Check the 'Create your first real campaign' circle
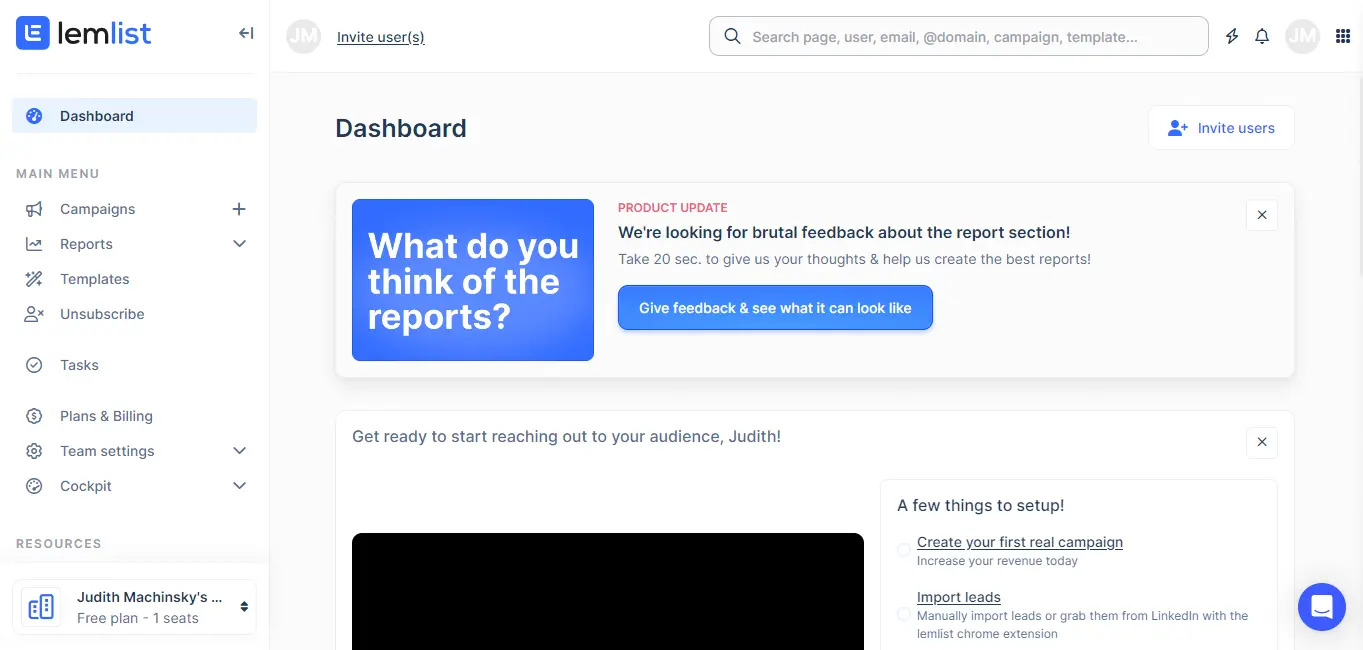Screen dimensions: 1363x650 904,550
